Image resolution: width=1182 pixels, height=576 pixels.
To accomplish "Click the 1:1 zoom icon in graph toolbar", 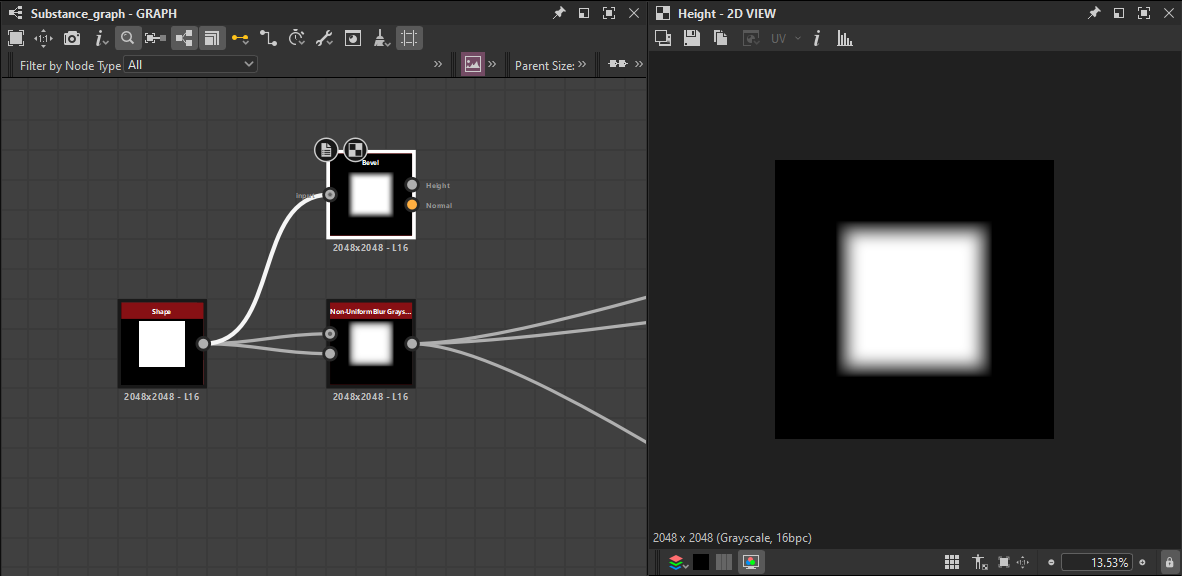I will coord(43,38).
